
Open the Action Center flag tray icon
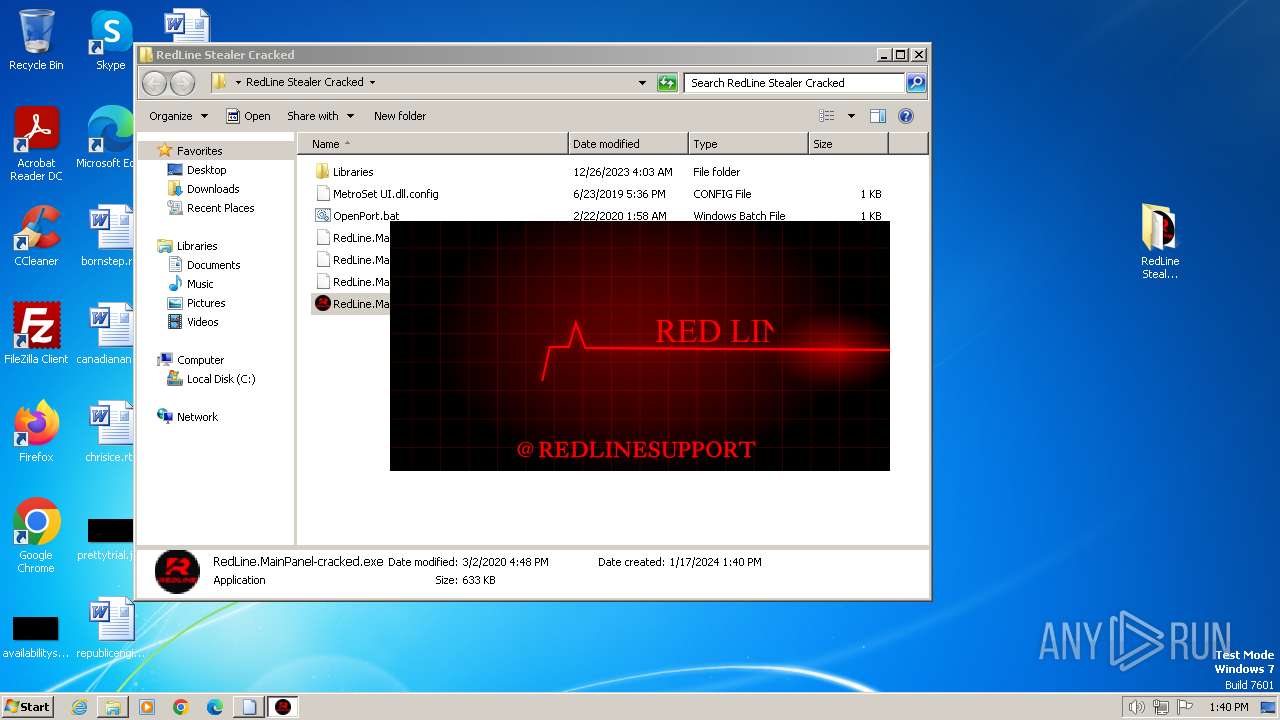[x=1186, y=707]
